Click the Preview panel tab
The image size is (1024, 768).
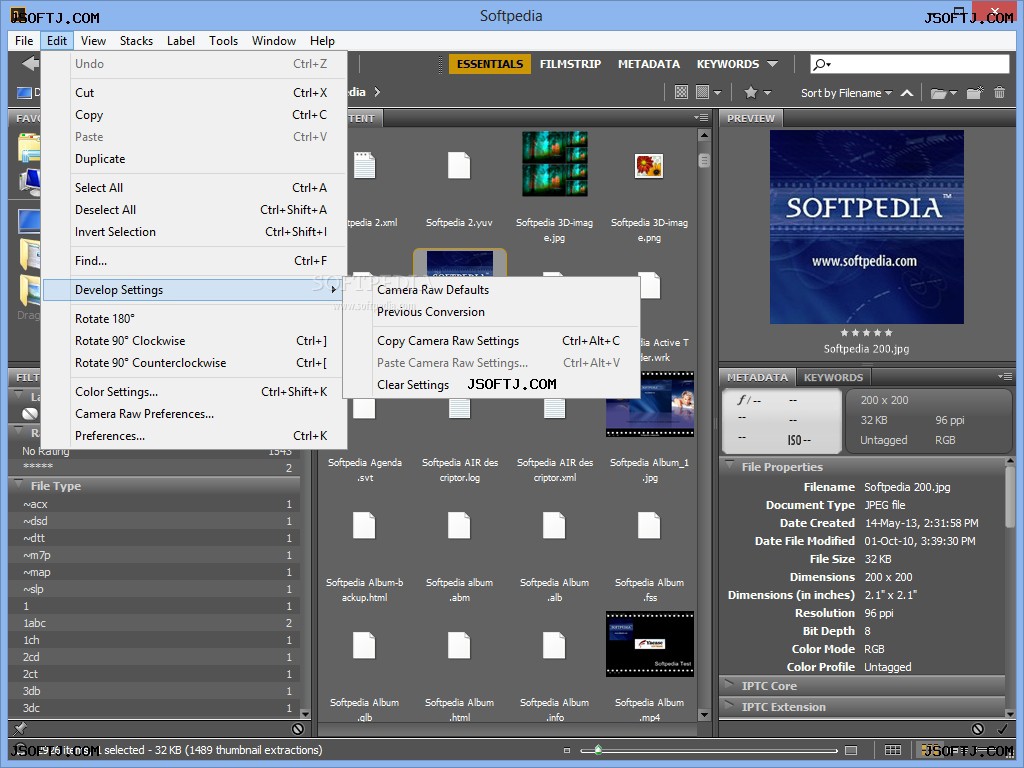[x=751, y=118]
